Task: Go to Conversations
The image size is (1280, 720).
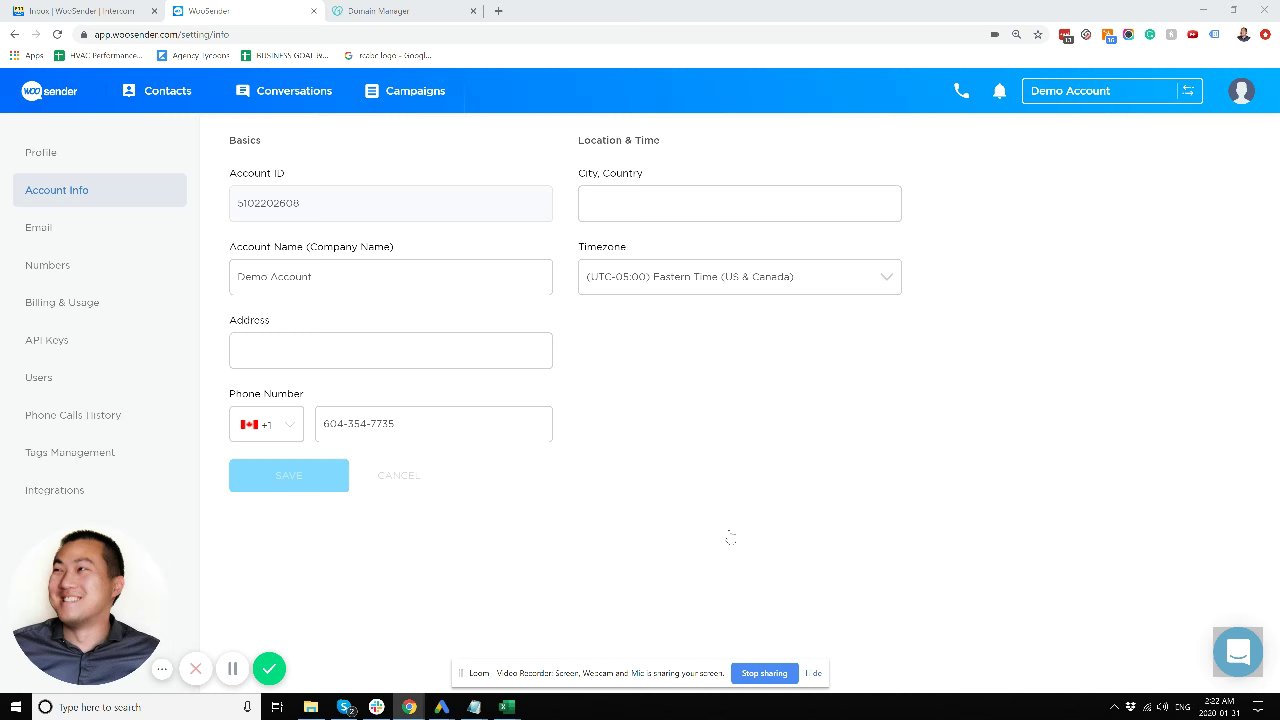Action: click(284, 91)
